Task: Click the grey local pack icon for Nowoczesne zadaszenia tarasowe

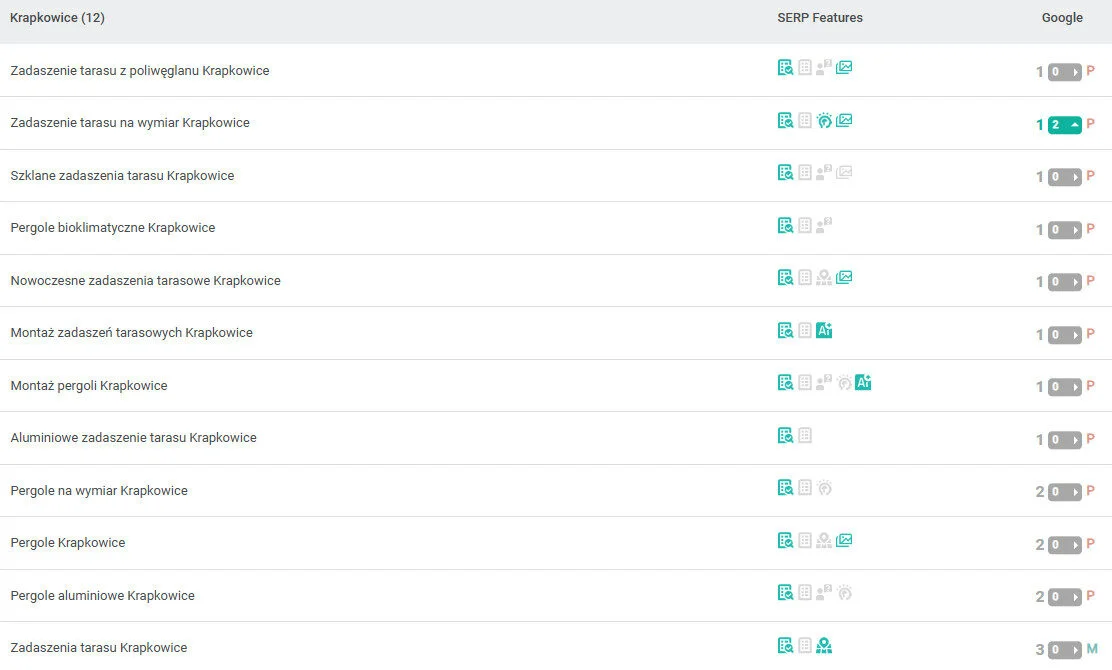Action: point(824,278)
